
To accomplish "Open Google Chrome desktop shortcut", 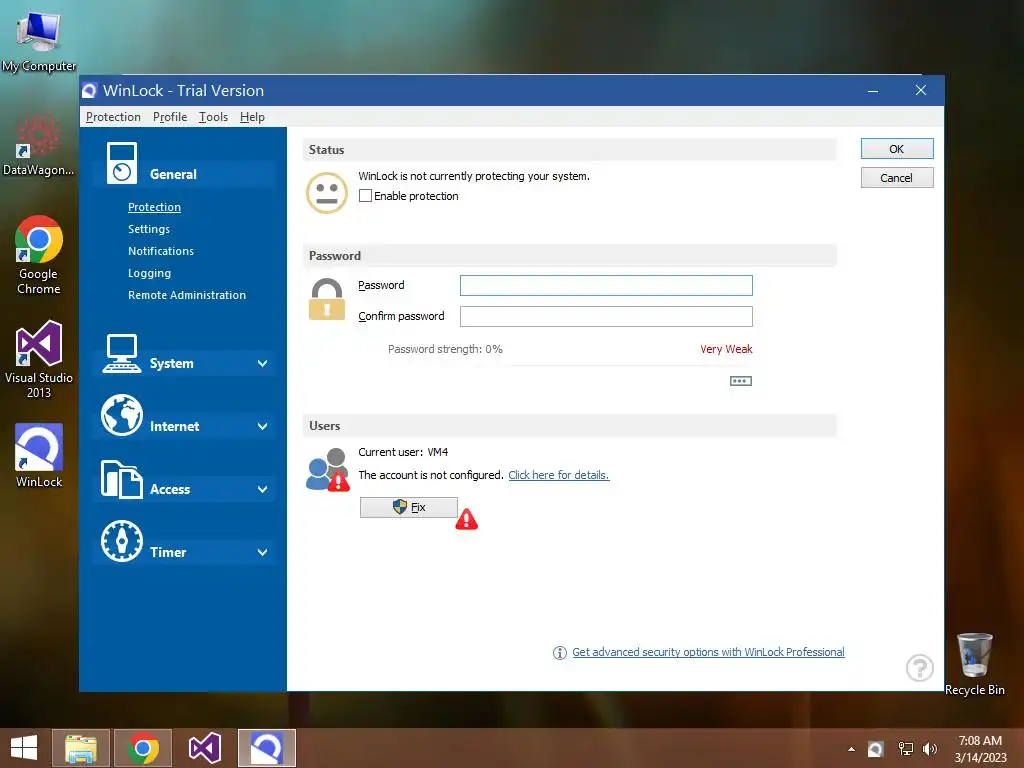I will click(39, 255).
